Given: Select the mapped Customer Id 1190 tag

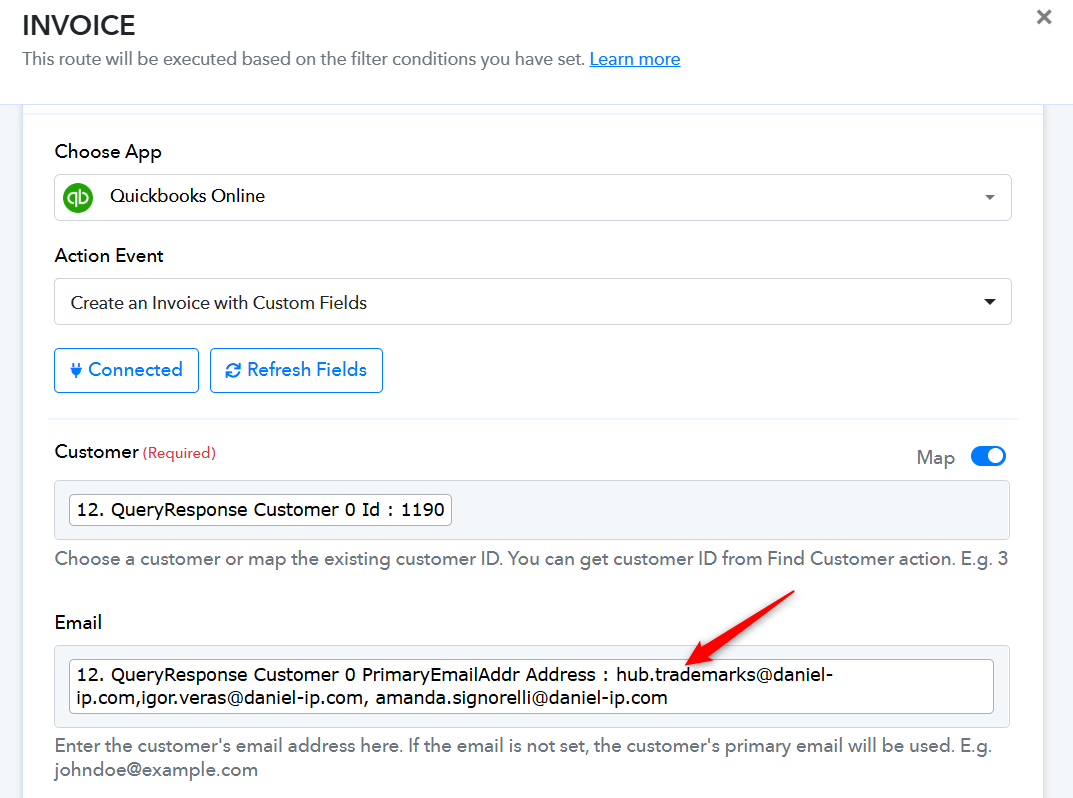Looking at the screenshot, I should click(x=260, y=510).
